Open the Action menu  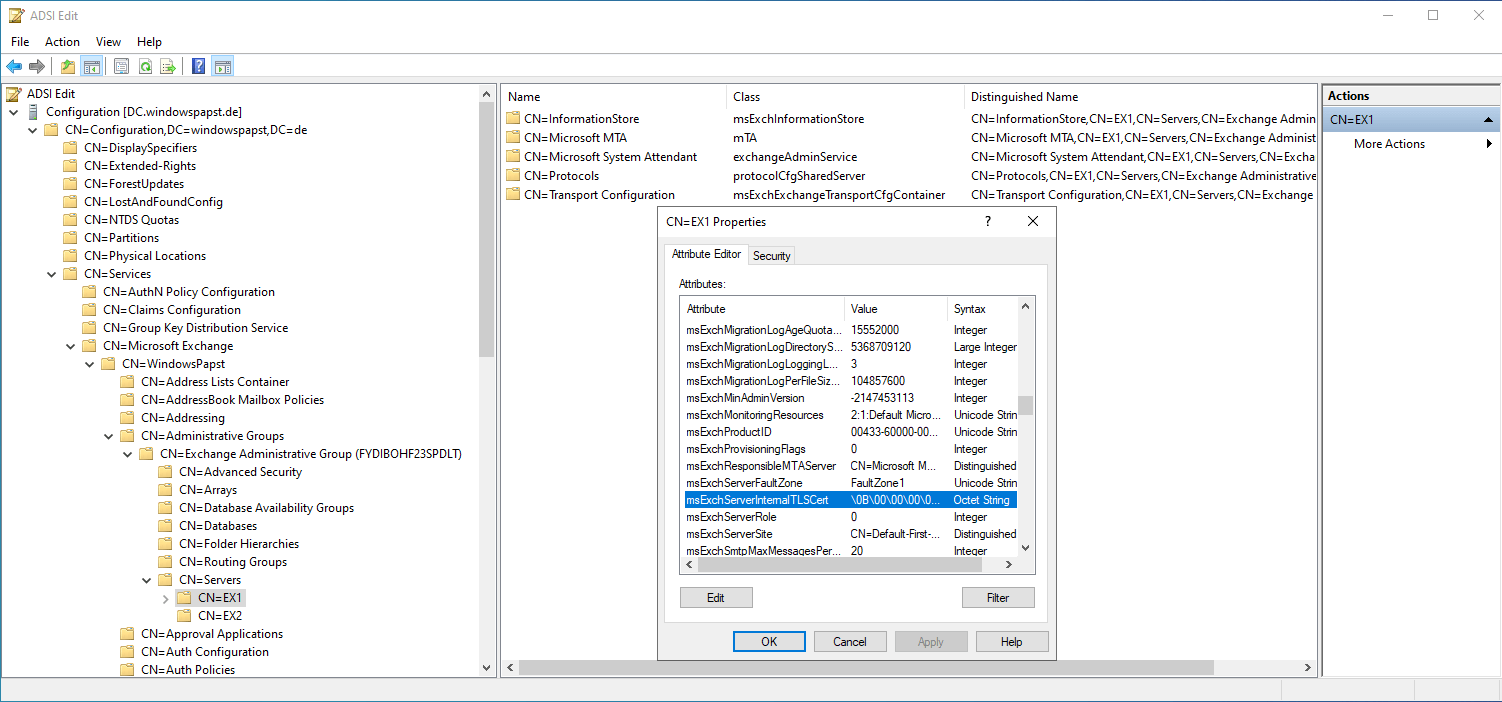(62, 42)
